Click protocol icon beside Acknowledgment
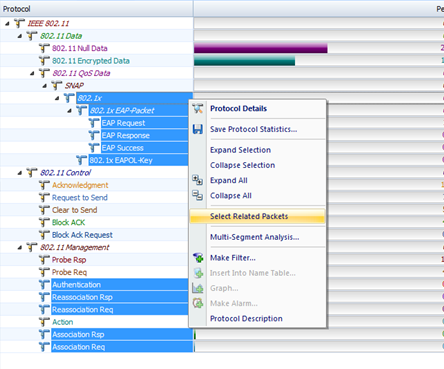Screen dimensions: 444x369 [44, 185]
